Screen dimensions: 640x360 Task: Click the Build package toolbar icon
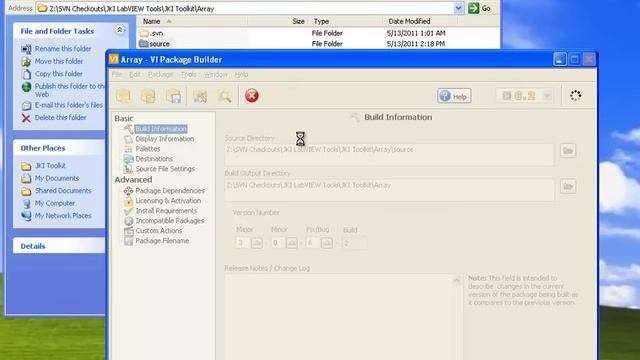(200, 96)
